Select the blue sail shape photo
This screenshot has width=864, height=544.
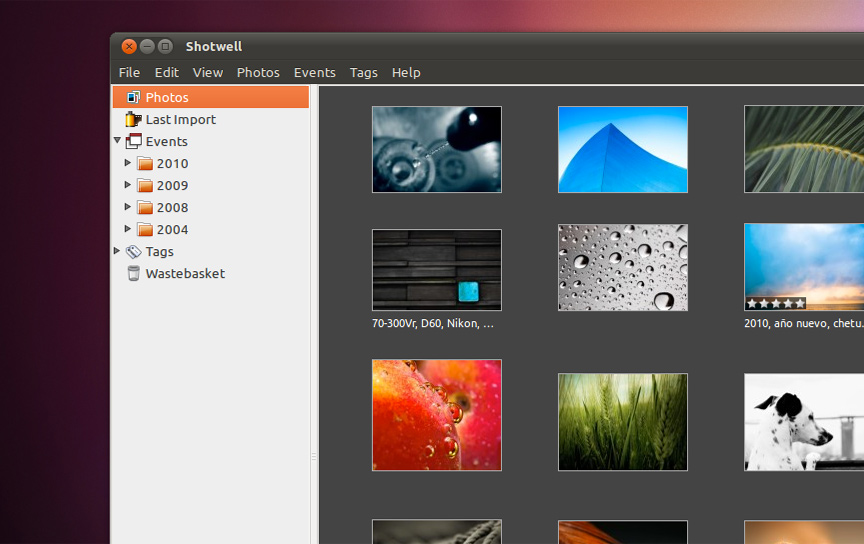click(623, 149)
